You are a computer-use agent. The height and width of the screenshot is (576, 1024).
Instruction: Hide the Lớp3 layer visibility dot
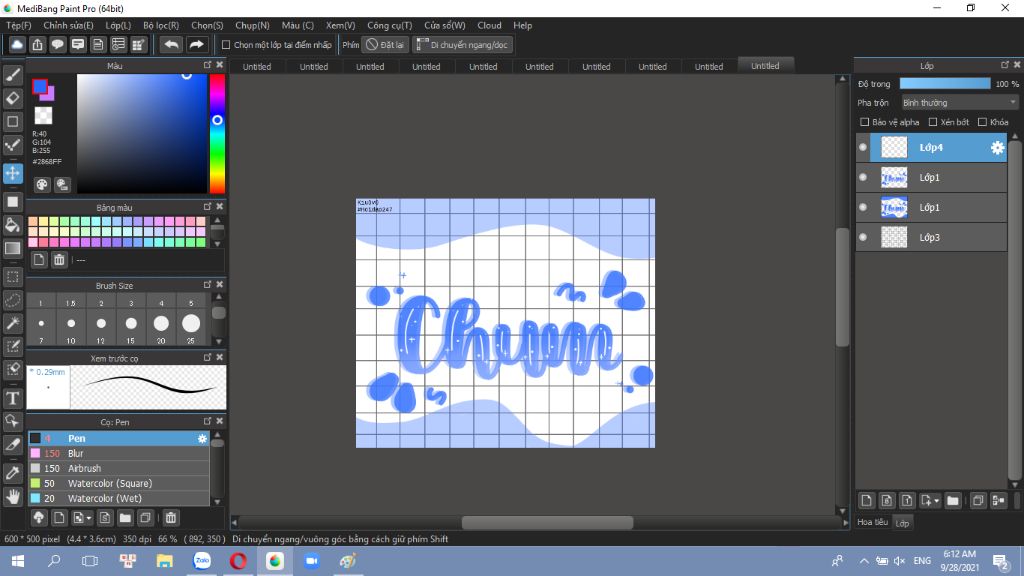[863, 237]
